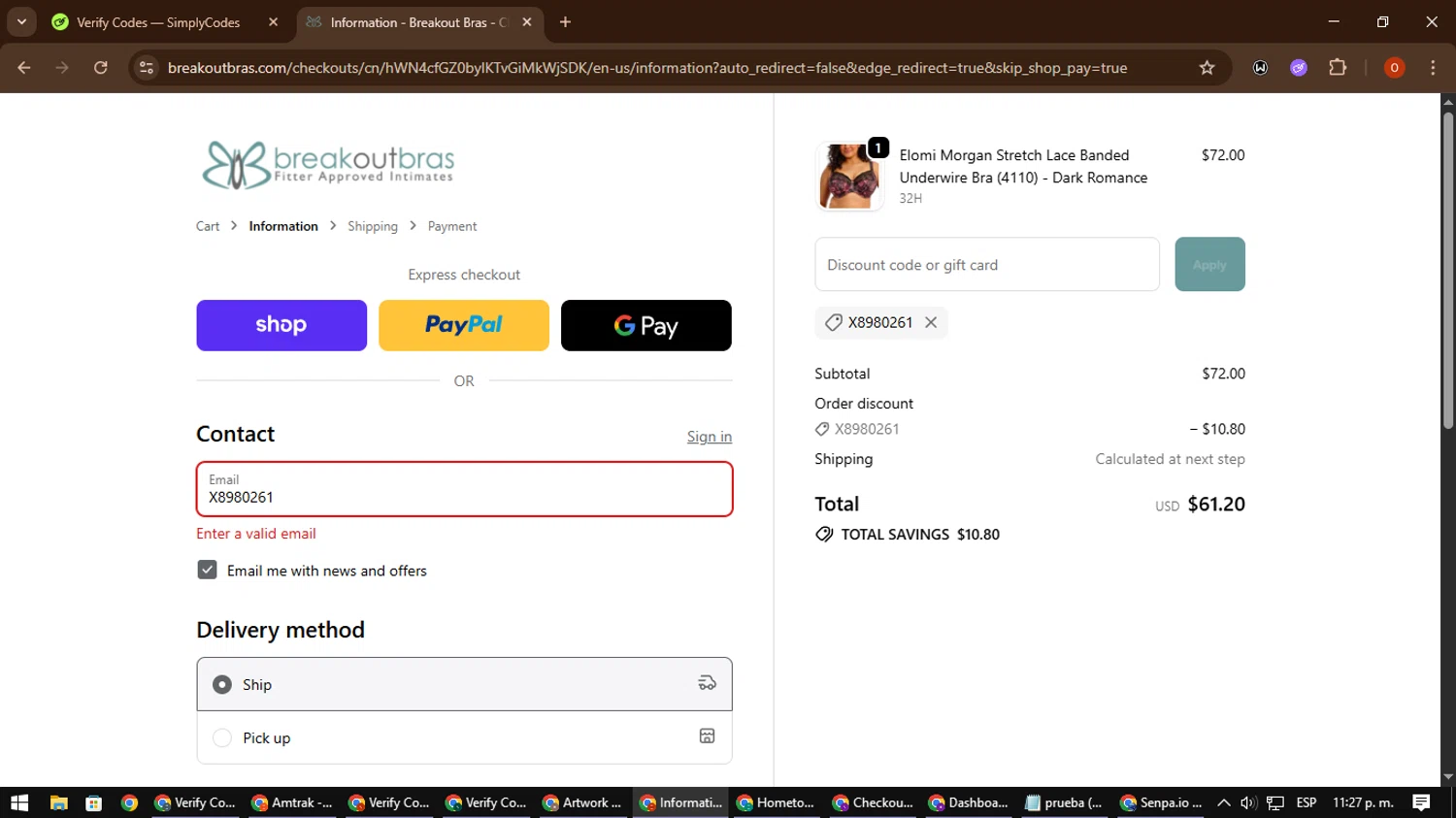Switch to Checkou... taskbar window
Screen dimensions: 1456x818
[874, 802]
